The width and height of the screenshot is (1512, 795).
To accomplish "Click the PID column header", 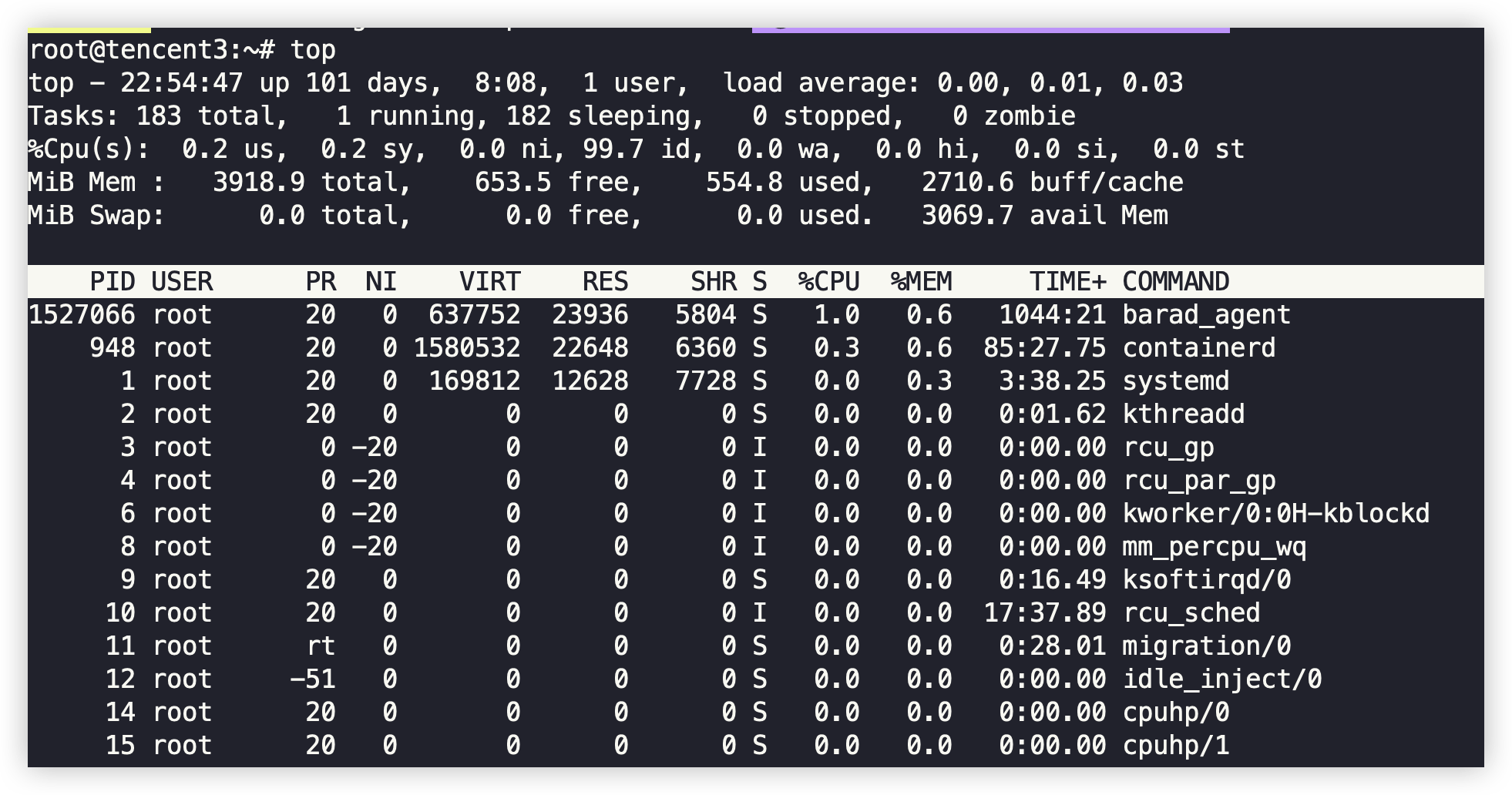I will click(113, 282).
